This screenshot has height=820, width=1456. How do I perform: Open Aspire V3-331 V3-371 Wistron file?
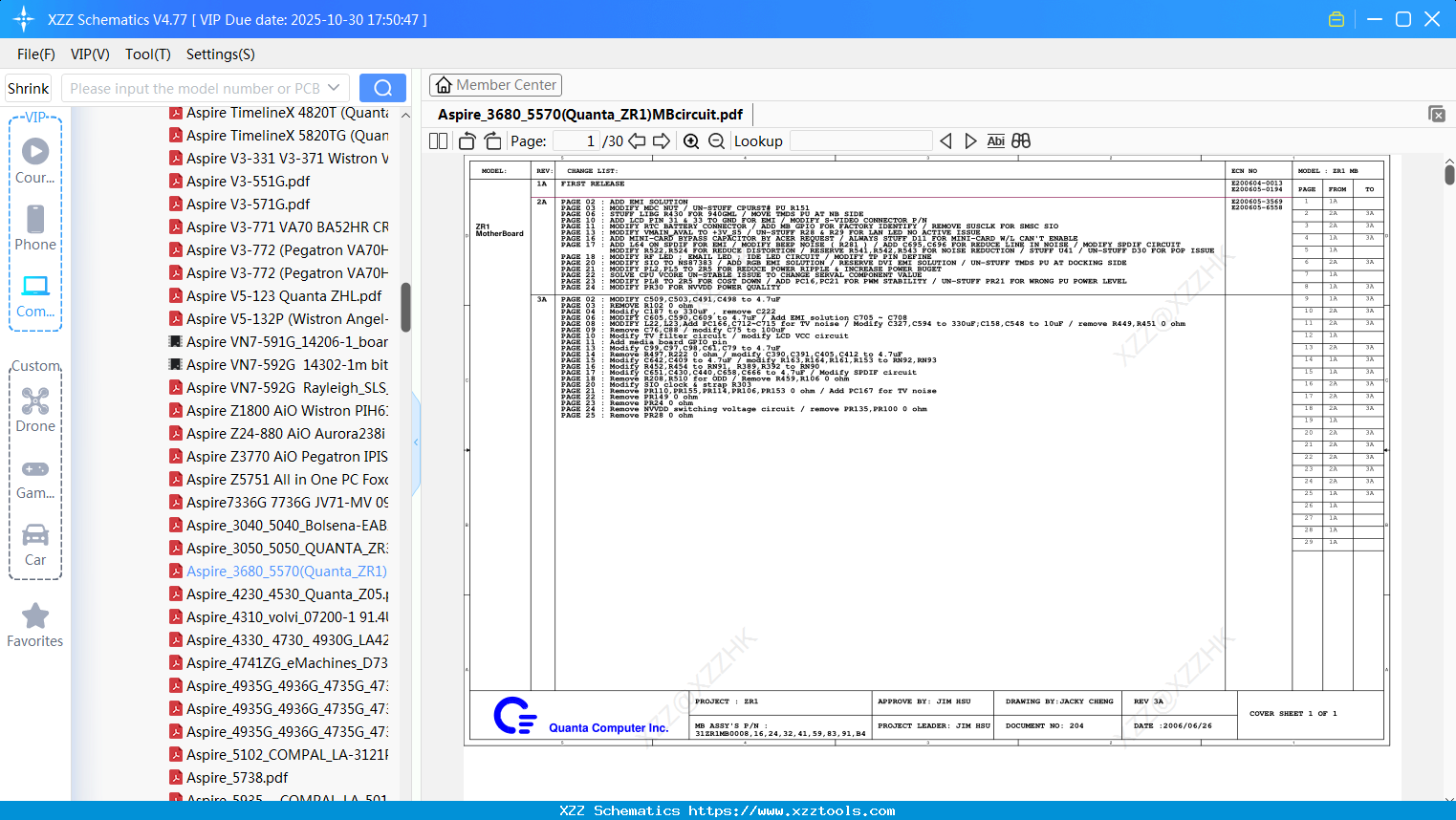point(278,159)
